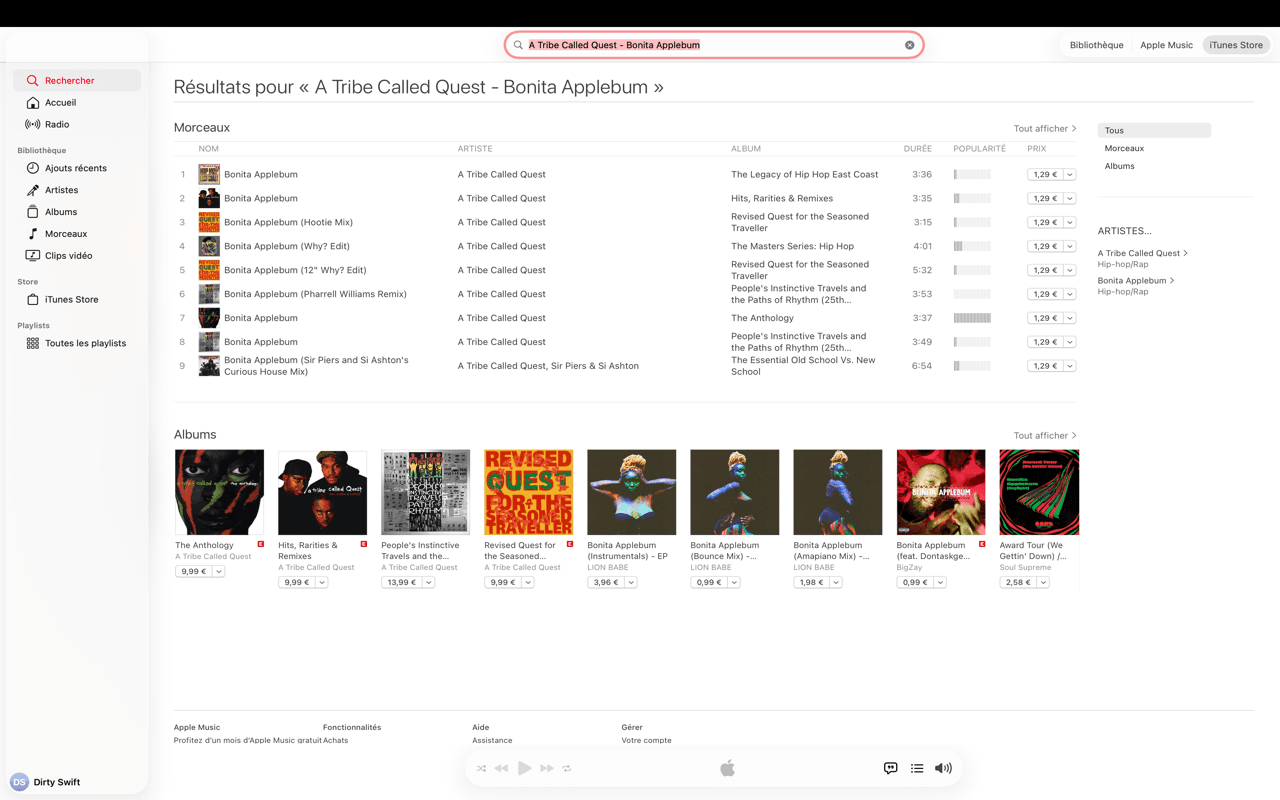This screenshot has width=1280, height=800.
Task: Open Bonita Applebum artist link
Action: click(x=1135, y=281)
